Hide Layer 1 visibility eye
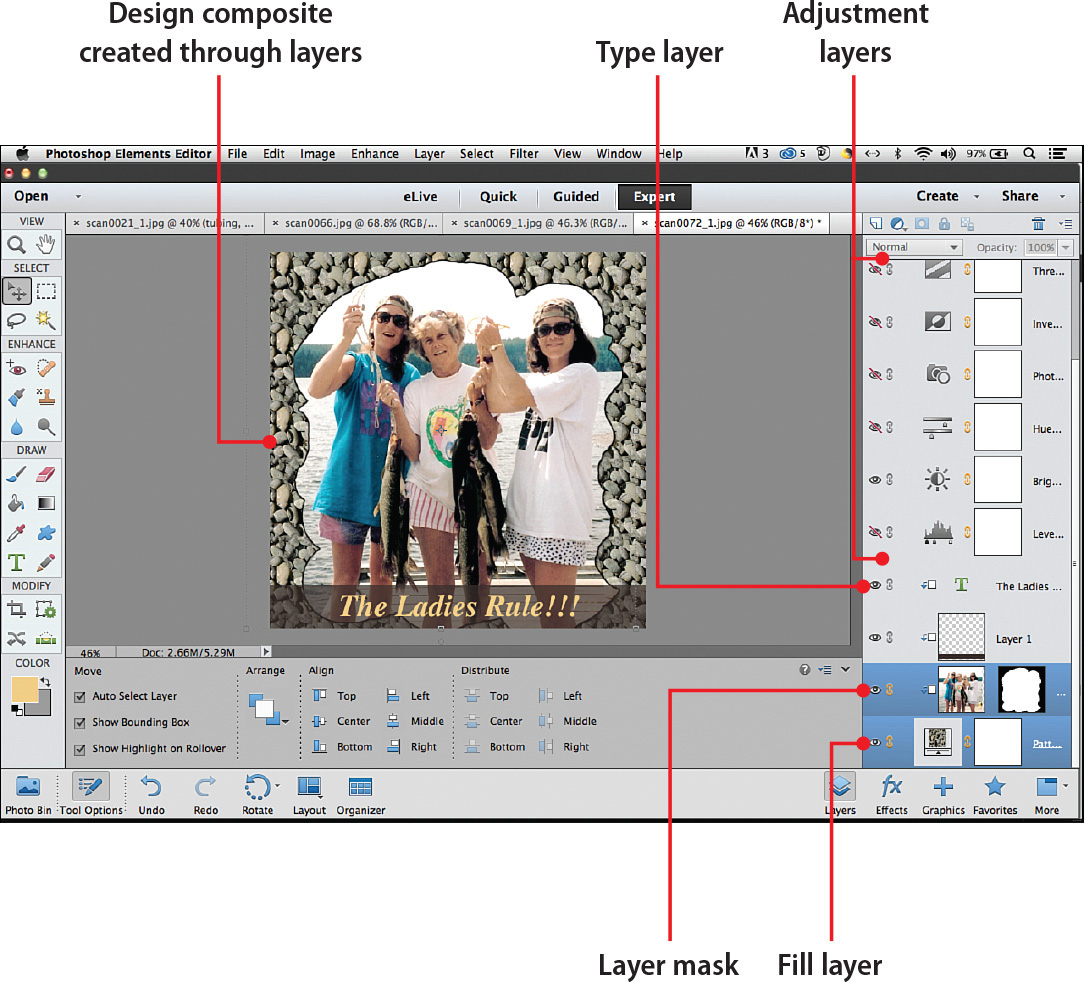Image resolution: width=1085 pixels, height=982 pixels. coord(875,637)
